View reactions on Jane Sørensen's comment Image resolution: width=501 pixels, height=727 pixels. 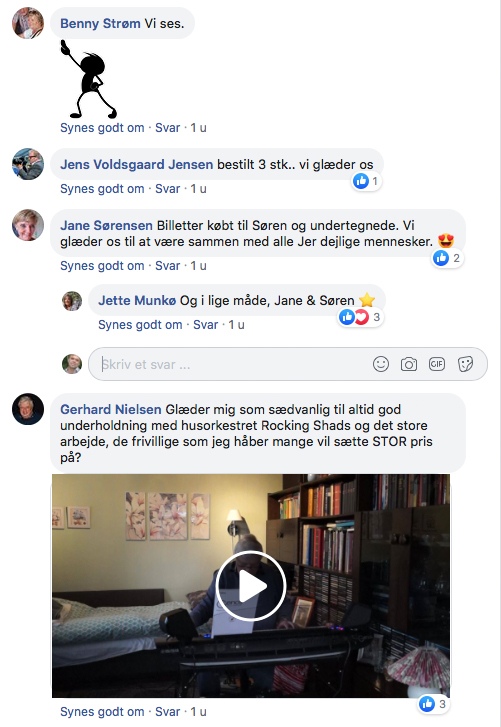point(447,258)
